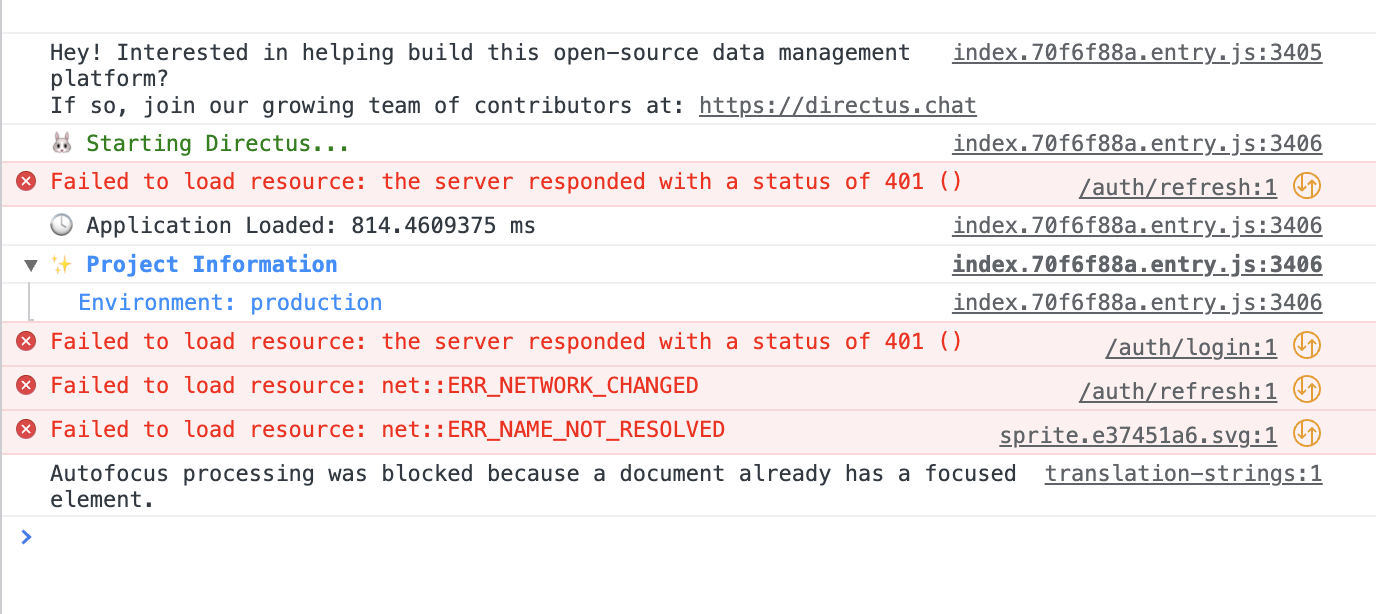Open the first /auth/refresh:1 source link
The image size is (1376, 614).
[1177, 186]
